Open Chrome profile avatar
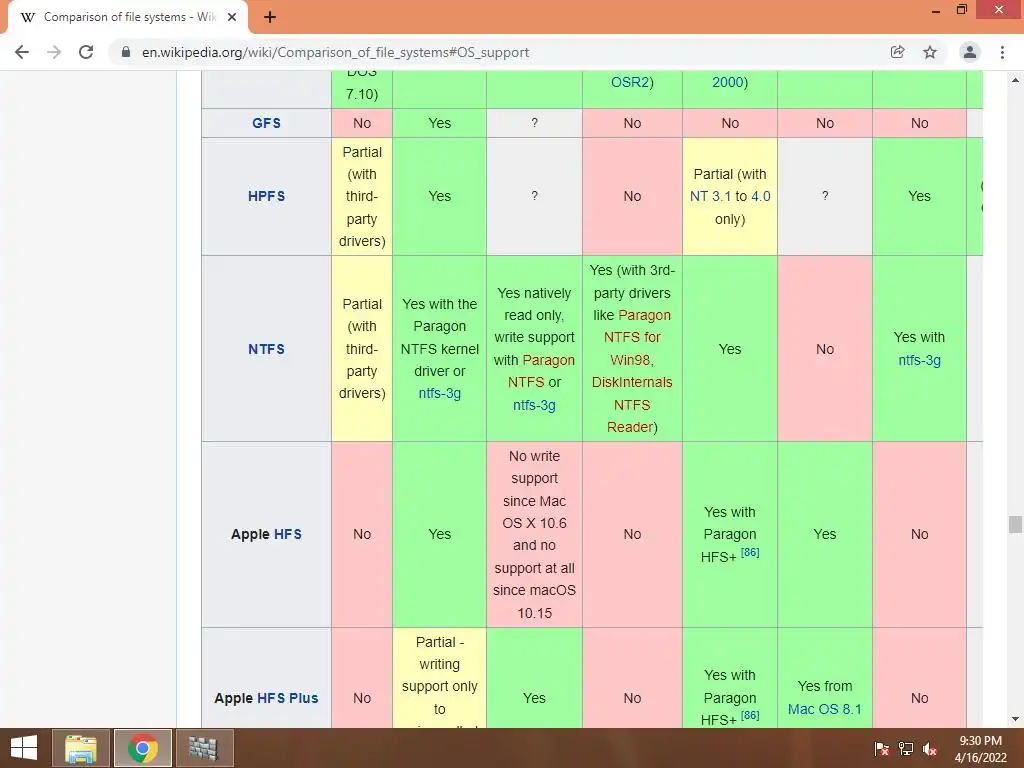 tap(970, 52)
